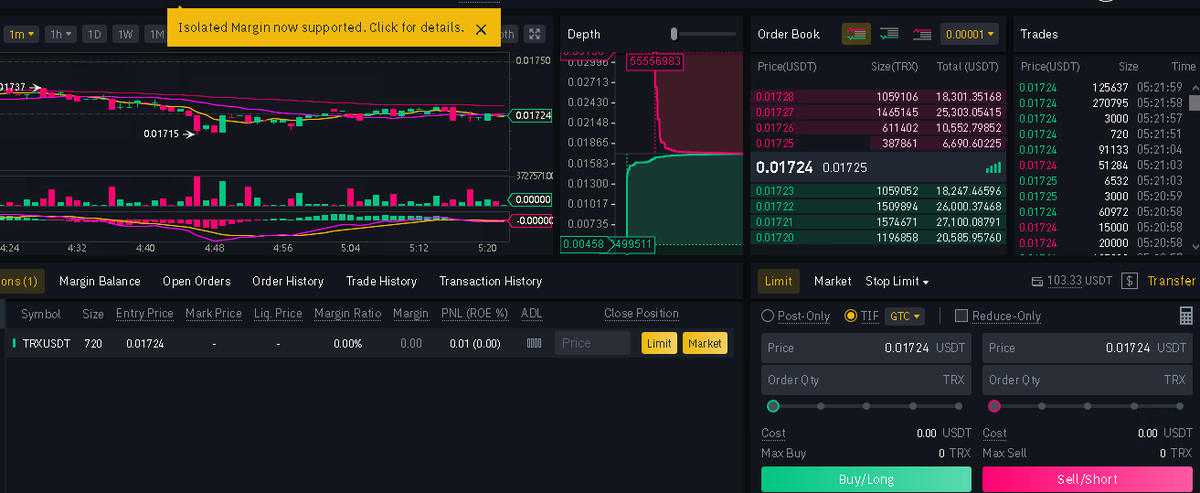Click the Buy/Long button
Image resolution: width=1200 pixels, height=493 pixels.
tap(866, 480)
